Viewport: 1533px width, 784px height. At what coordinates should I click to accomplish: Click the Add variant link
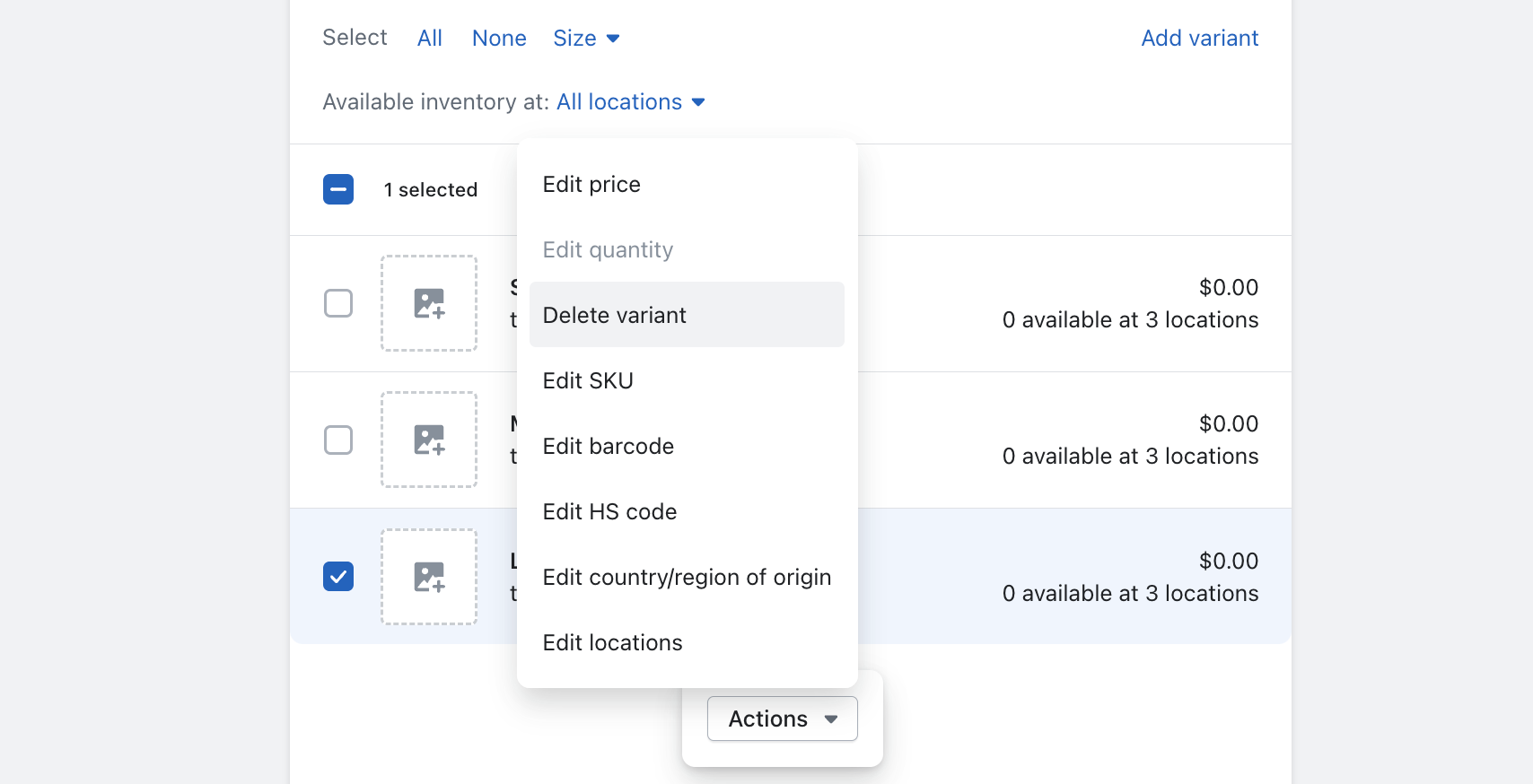1199,39
